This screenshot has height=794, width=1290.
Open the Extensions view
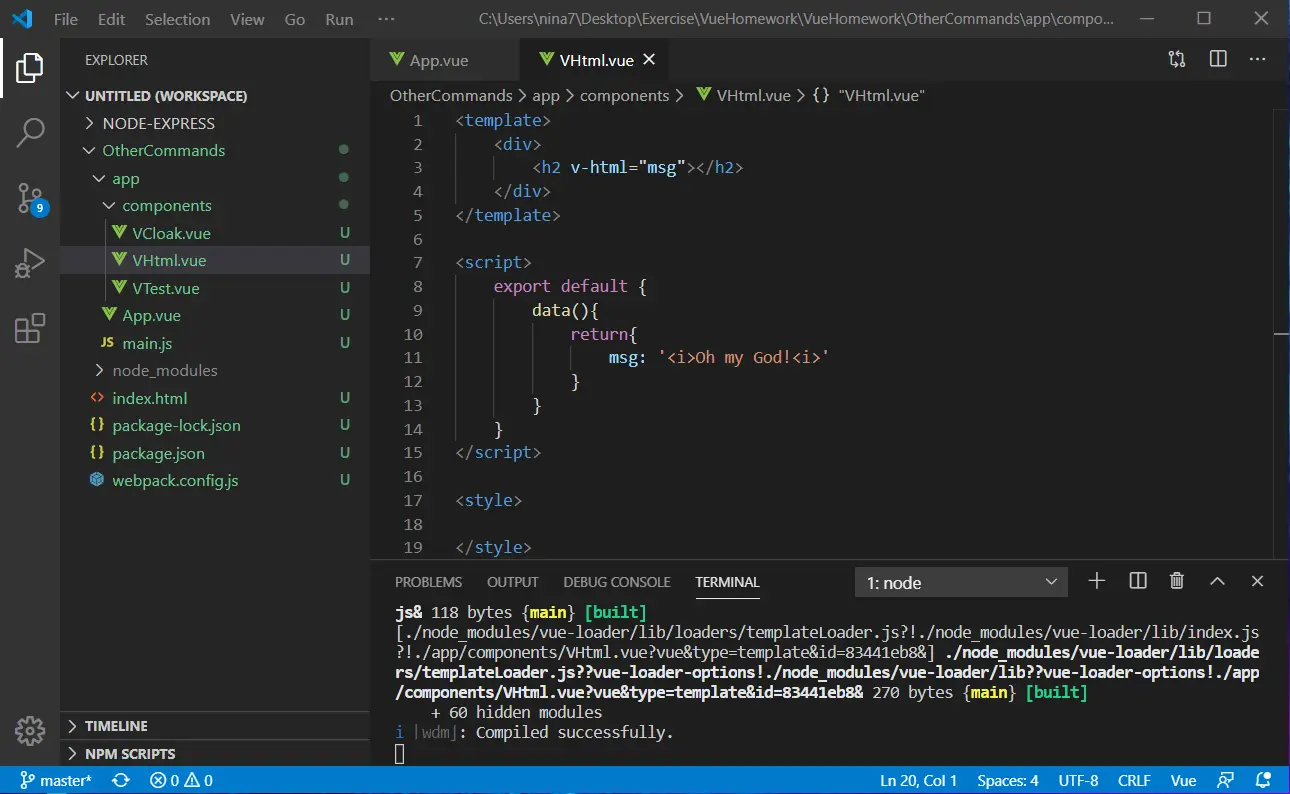pos(30,328)
